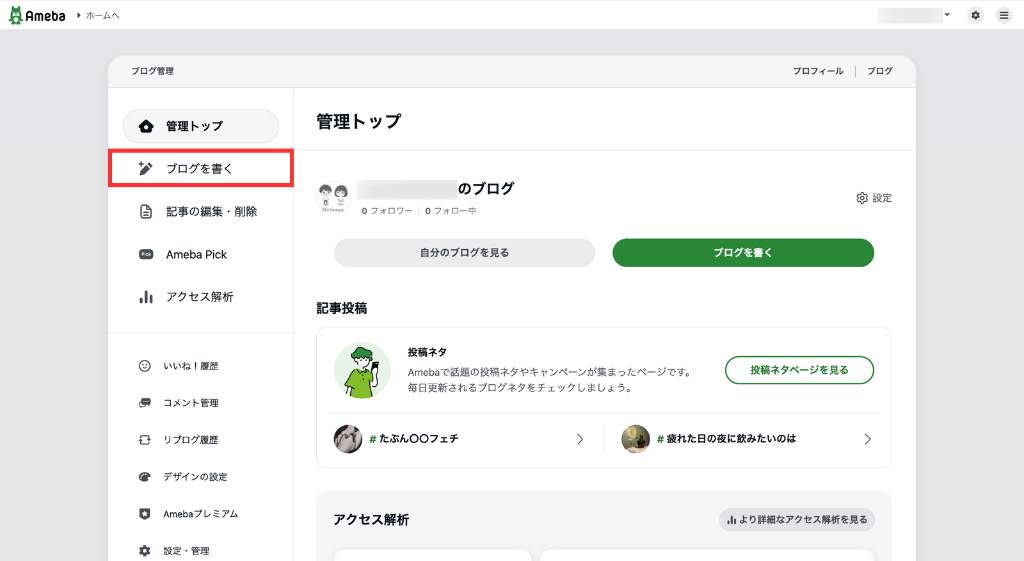Click 自分のブログを見る button
1024x561 pixels.
point(464,253)
